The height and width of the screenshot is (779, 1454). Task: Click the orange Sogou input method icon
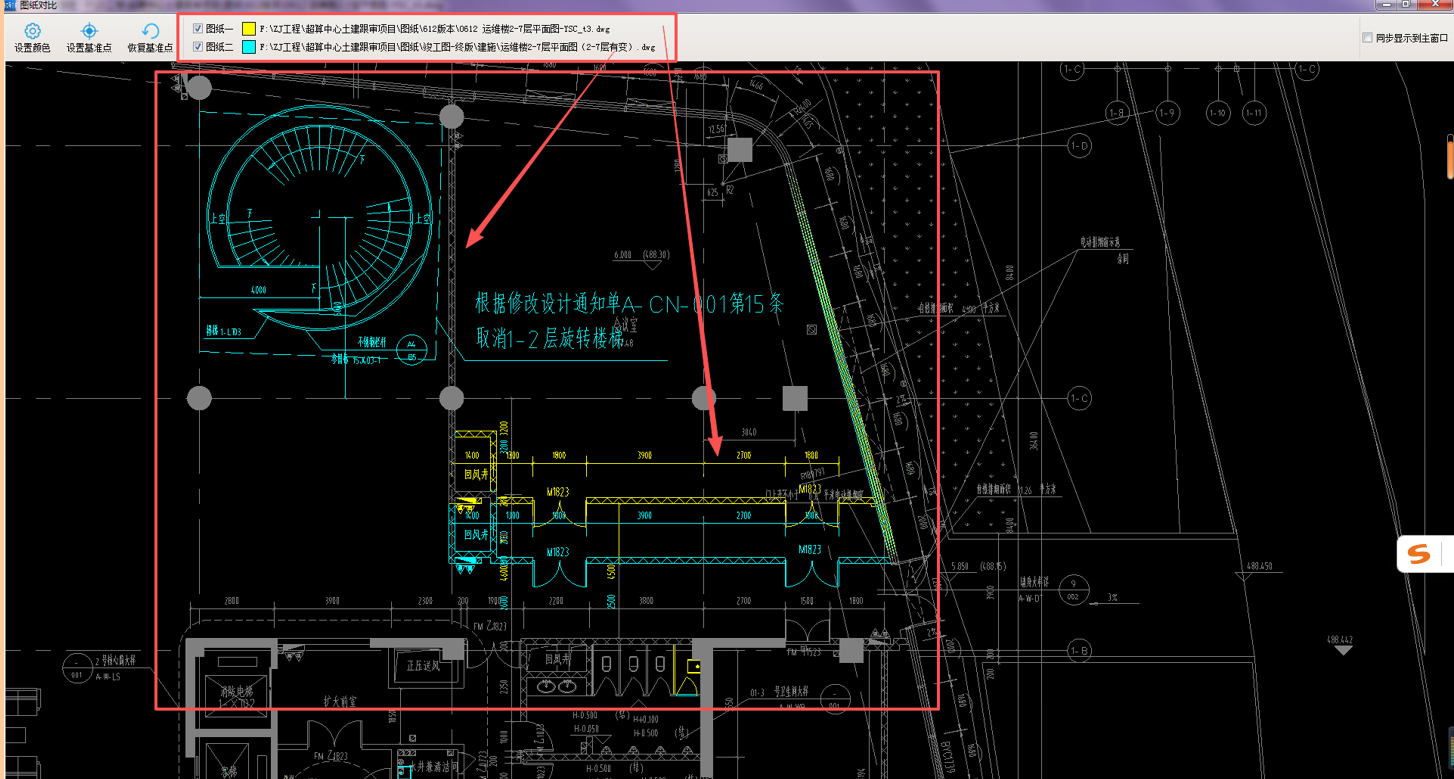[x=1418, y=554]
